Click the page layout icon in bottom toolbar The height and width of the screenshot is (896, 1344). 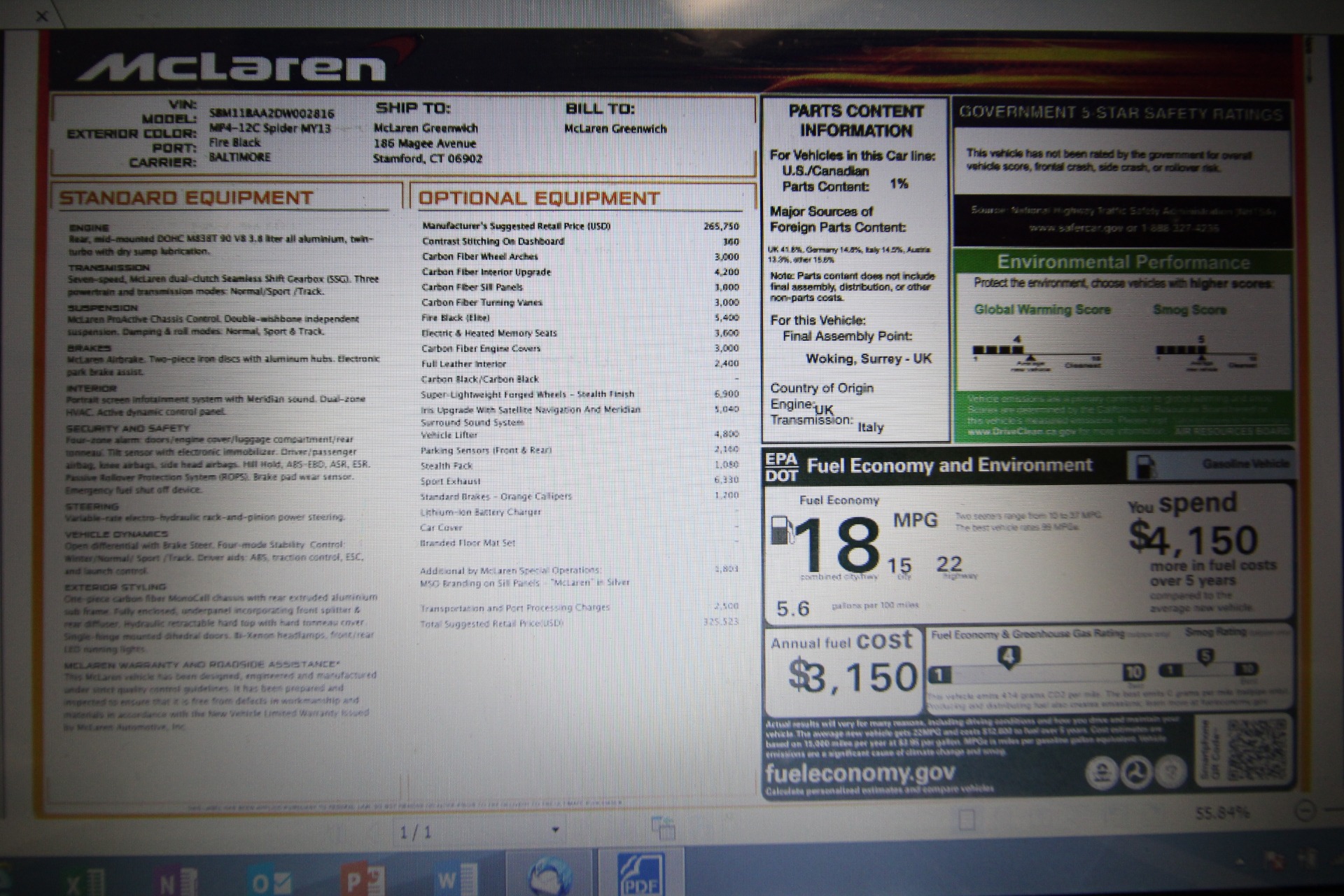point(663,827)
